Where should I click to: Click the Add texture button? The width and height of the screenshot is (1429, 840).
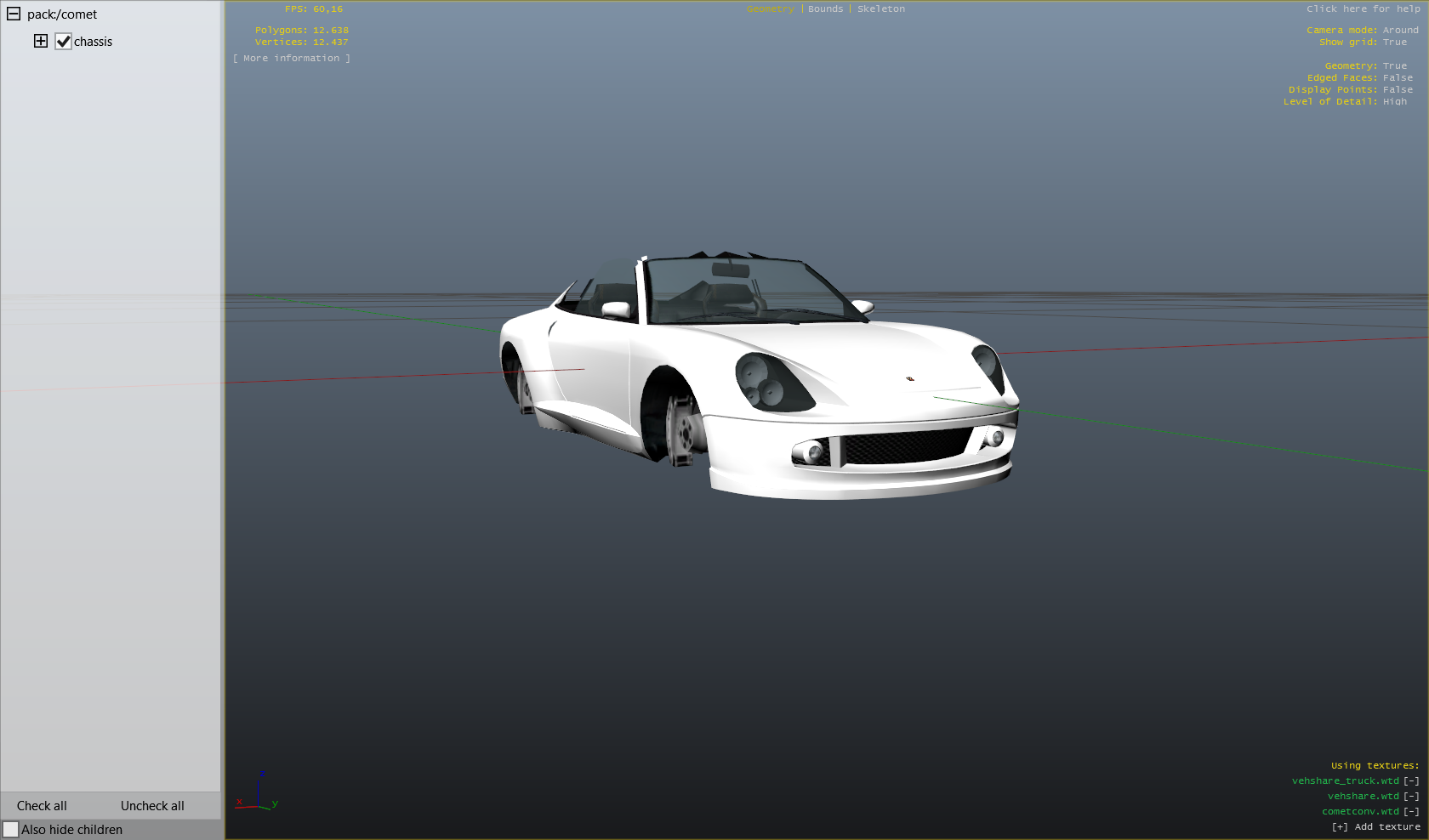[x=1376, y=827]
